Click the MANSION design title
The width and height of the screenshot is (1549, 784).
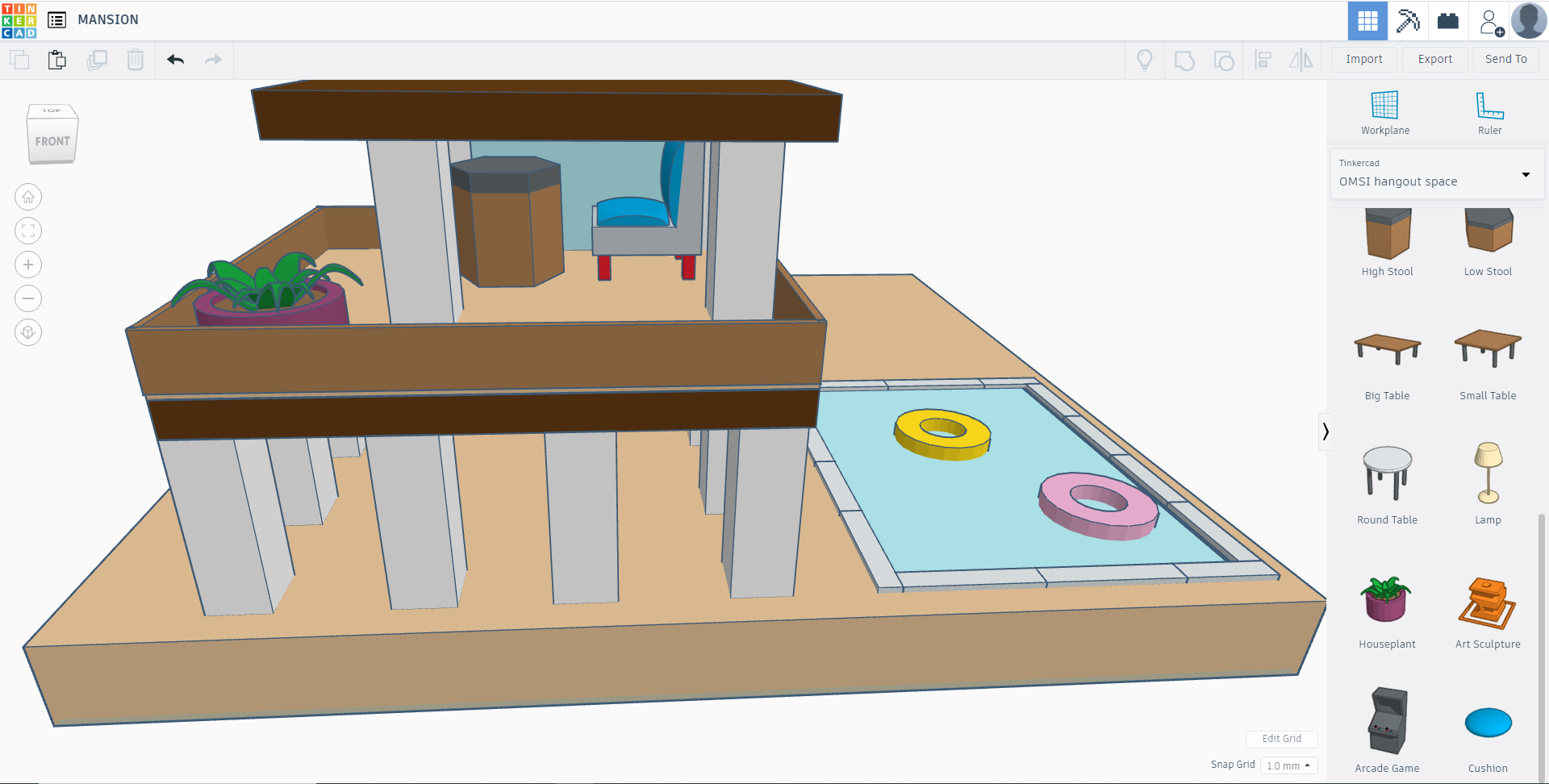[x=107, y=19]
